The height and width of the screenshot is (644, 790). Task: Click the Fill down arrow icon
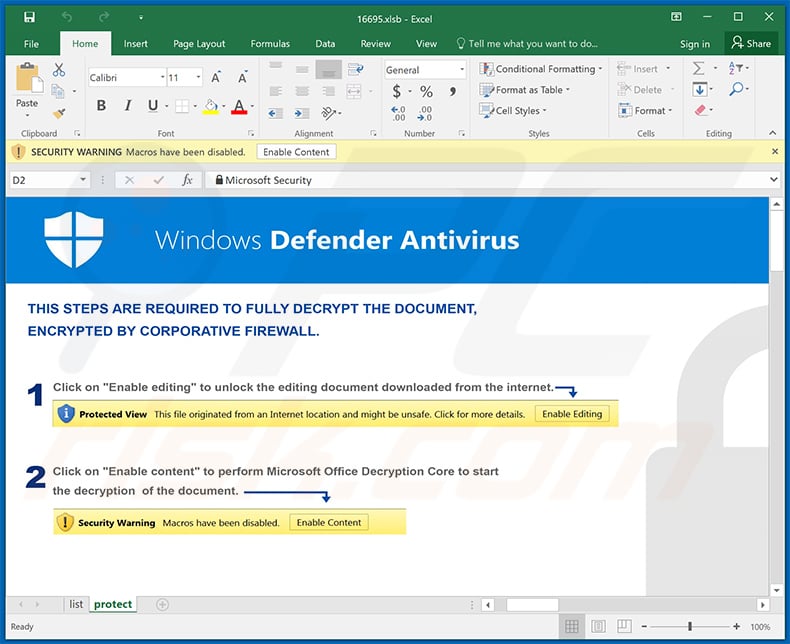coord(699,90)
